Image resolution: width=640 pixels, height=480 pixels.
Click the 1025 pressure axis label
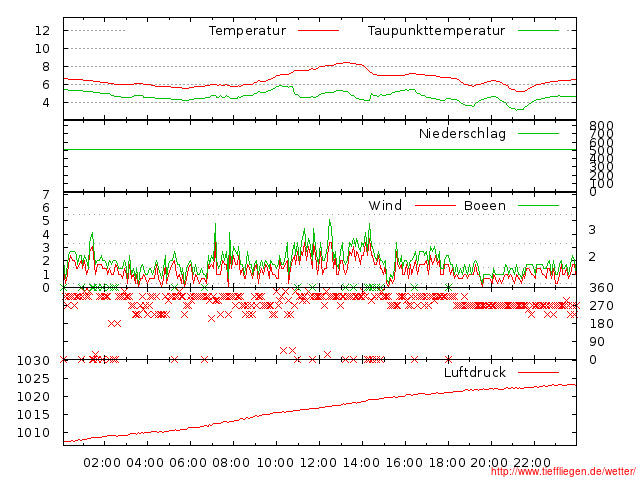(33, 379)
